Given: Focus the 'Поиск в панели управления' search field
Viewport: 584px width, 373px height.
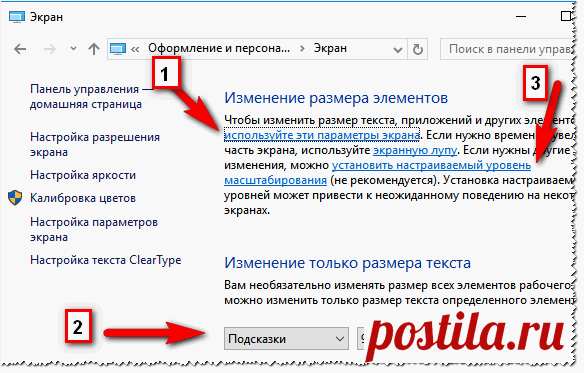Looking at the screenshot, I should click(506, 49).
